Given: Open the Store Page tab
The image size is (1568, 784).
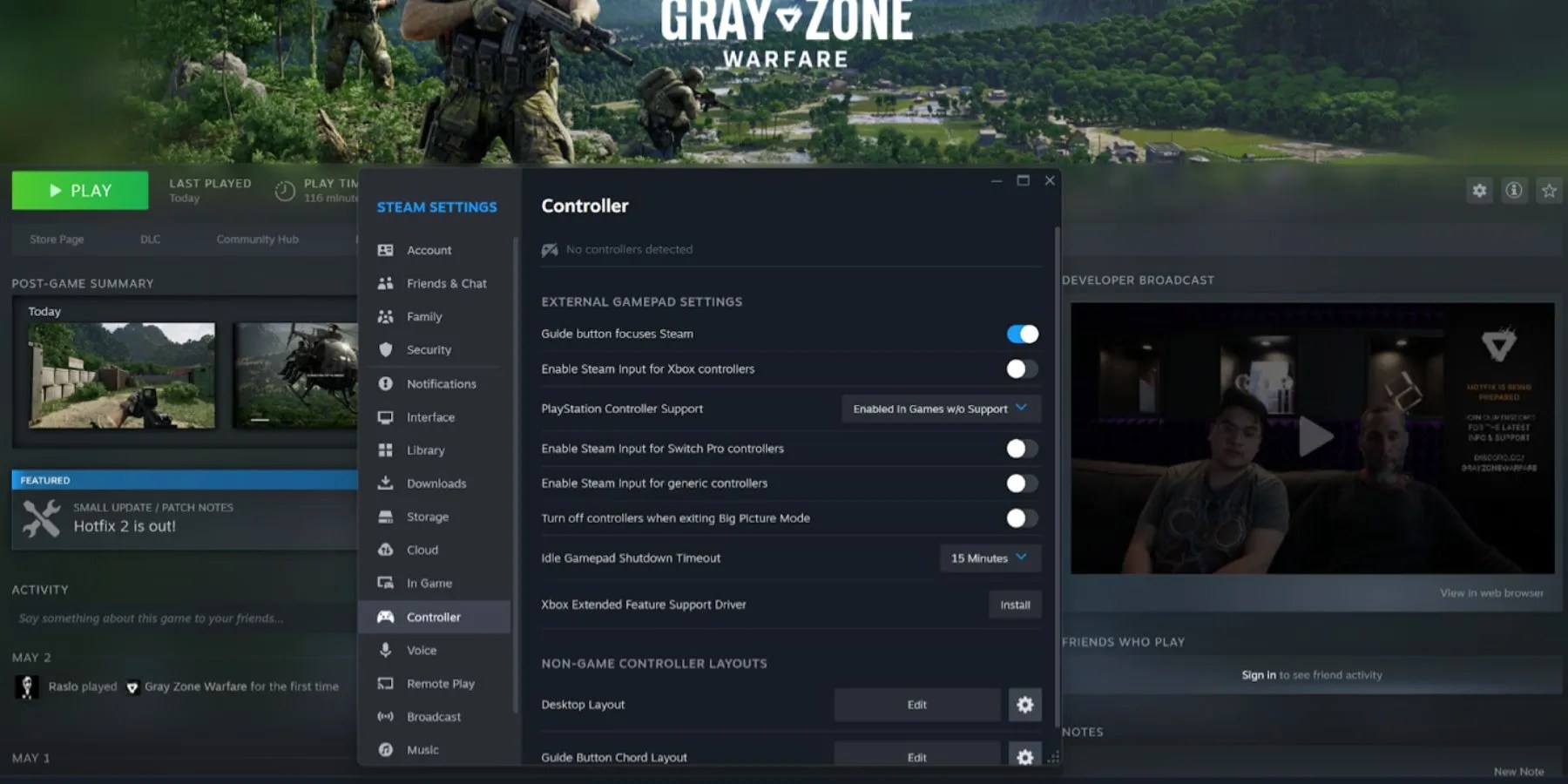Looking at the screenshot, I should (x=57, y=240).
